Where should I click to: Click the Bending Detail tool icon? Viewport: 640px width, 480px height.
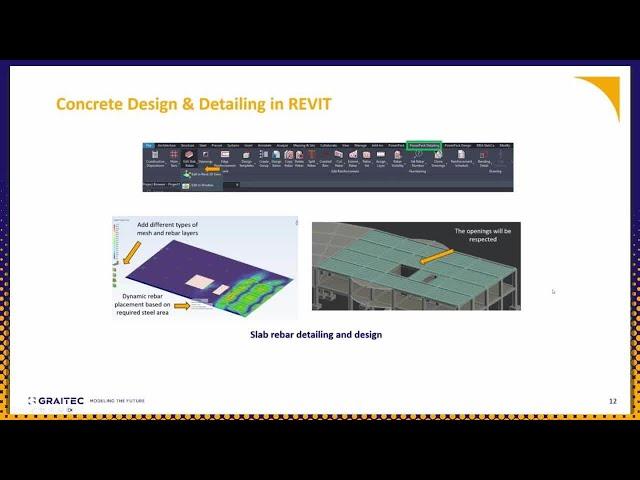pos(484,155)
